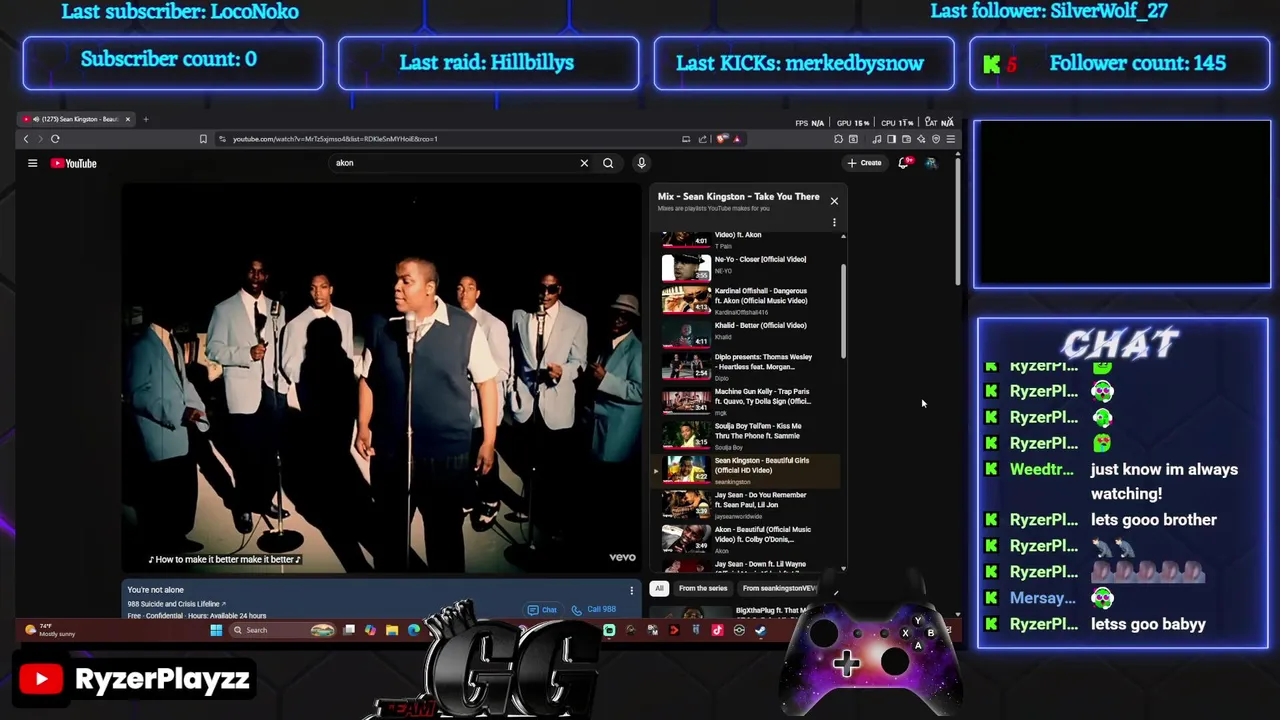Click the video player to pause
The image size is (1280, 720).
382,378
